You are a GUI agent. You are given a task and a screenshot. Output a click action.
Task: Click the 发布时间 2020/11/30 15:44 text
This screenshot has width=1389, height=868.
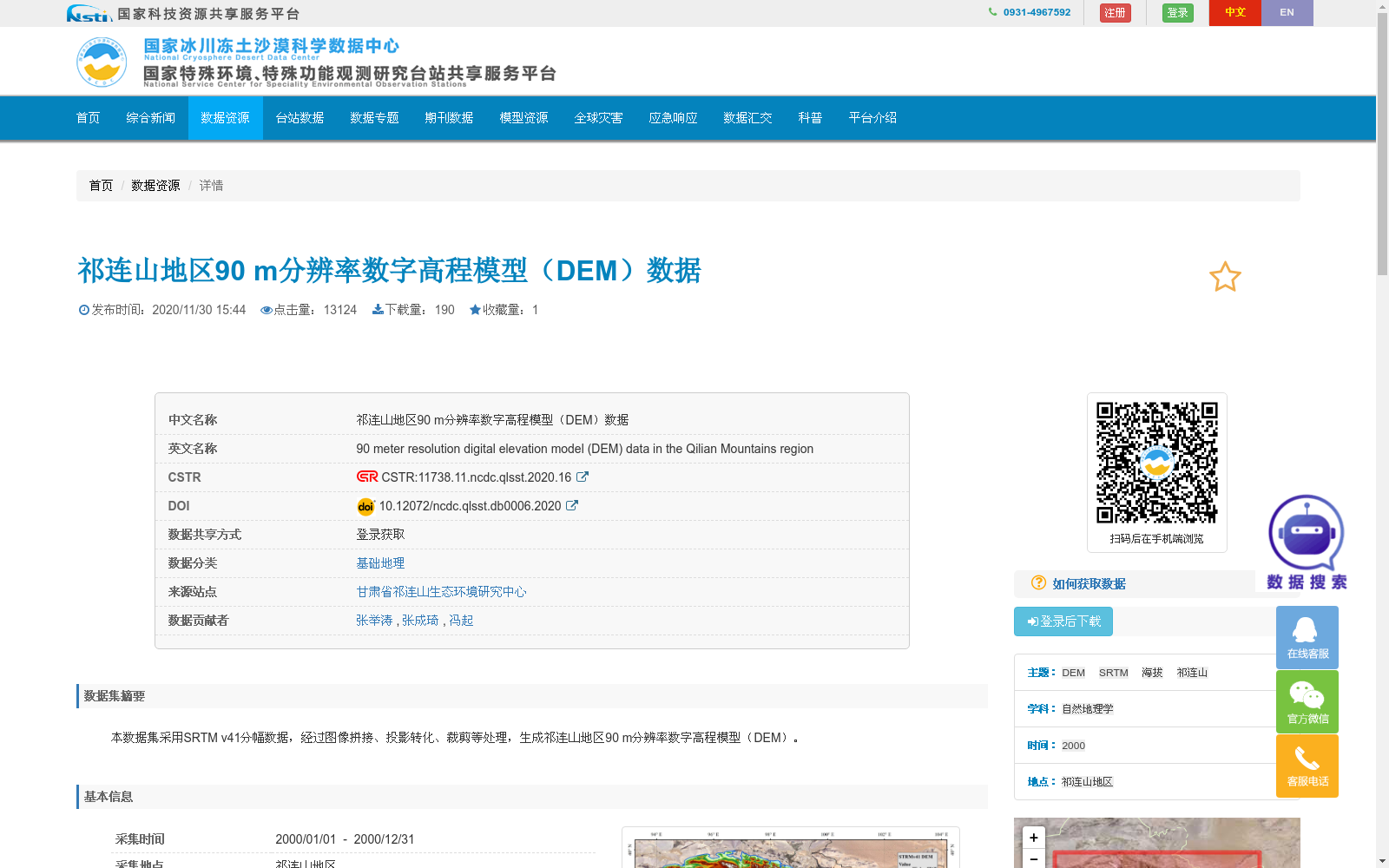tap(162, 310)
